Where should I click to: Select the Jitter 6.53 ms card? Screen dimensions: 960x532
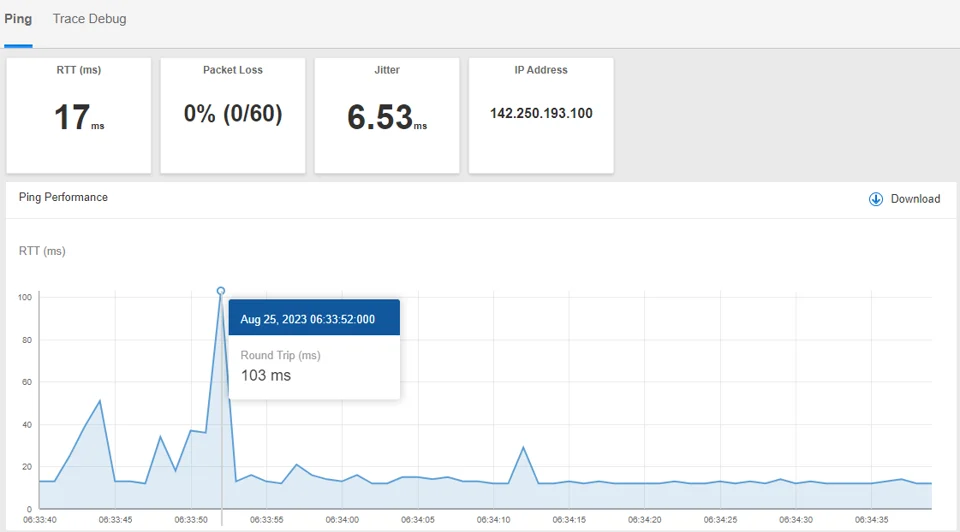coord(387,116)
